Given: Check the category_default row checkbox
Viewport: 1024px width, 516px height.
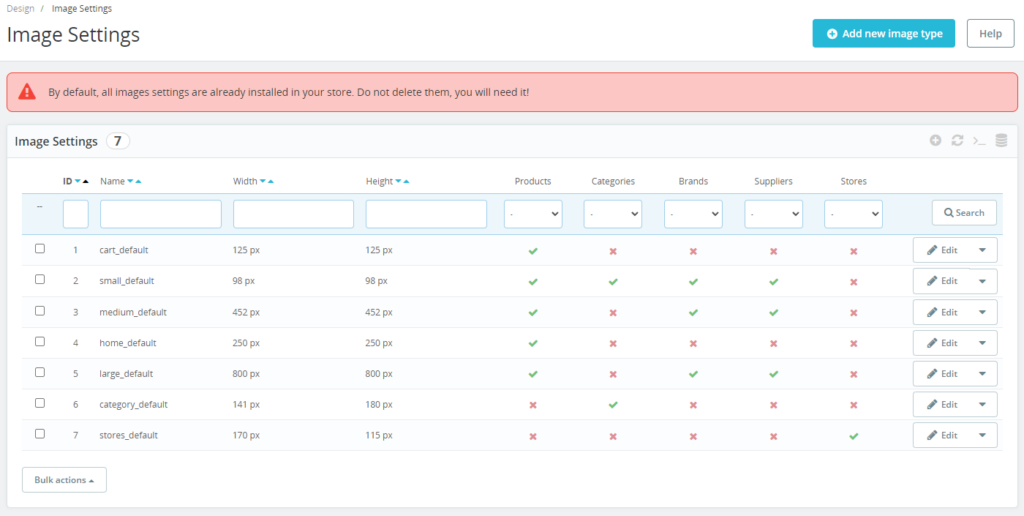Looking at the screenshot, I should 40,402.
